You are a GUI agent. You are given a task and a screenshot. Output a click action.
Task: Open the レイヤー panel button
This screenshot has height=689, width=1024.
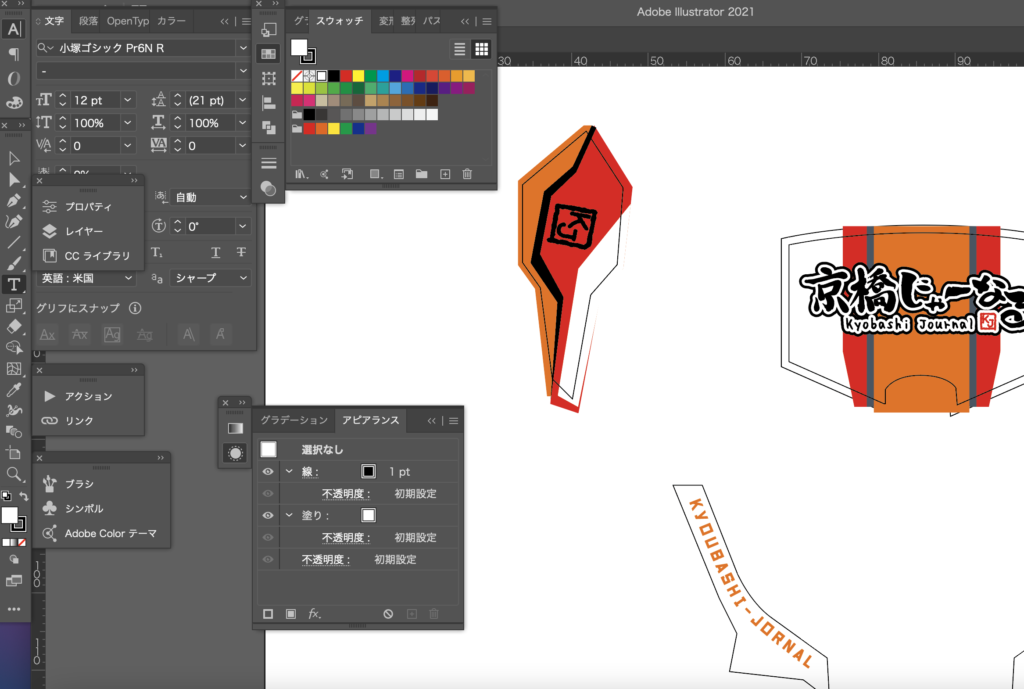click(84, 231)
